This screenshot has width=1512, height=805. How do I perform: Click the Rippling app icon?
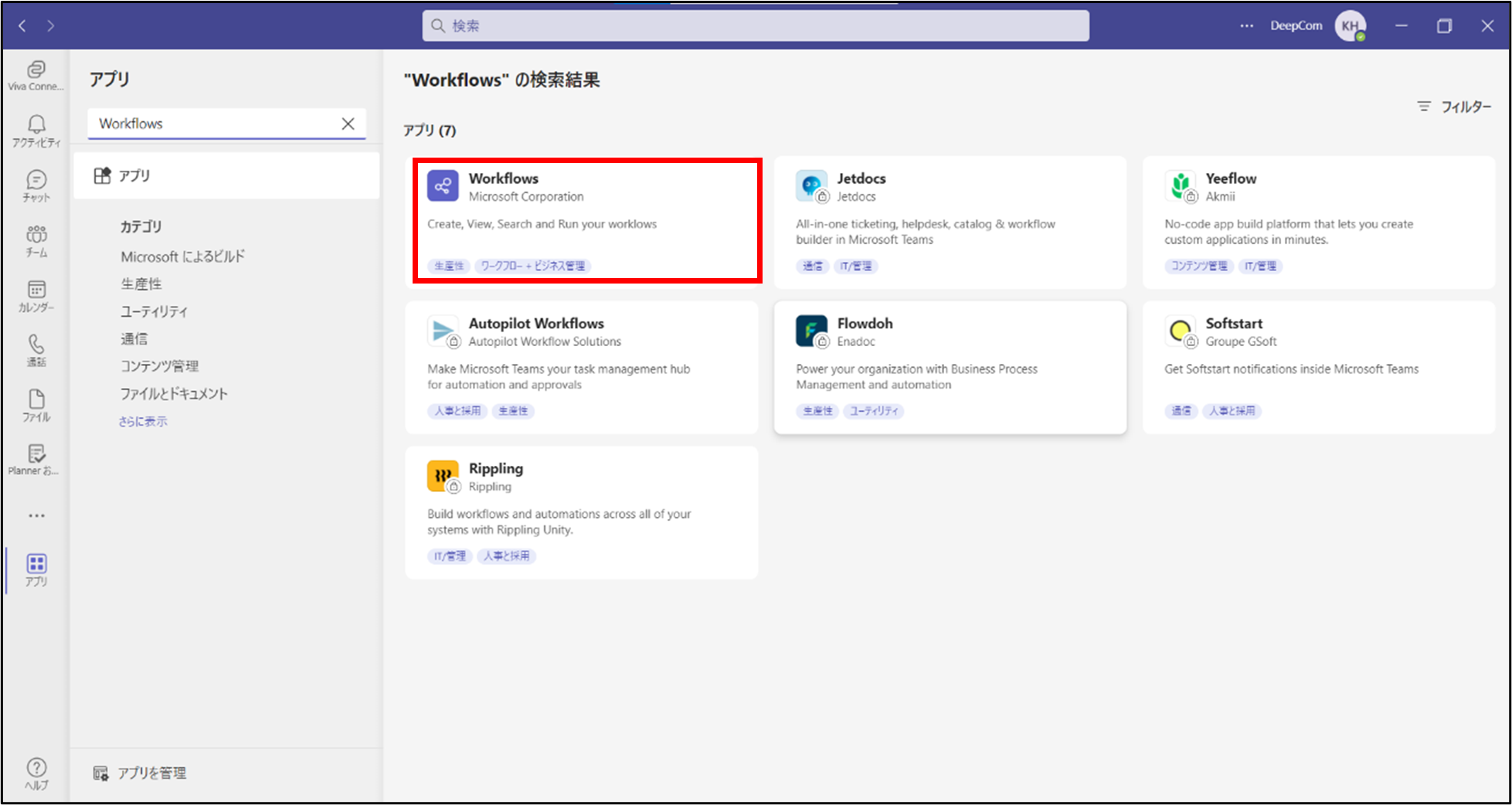443,476
